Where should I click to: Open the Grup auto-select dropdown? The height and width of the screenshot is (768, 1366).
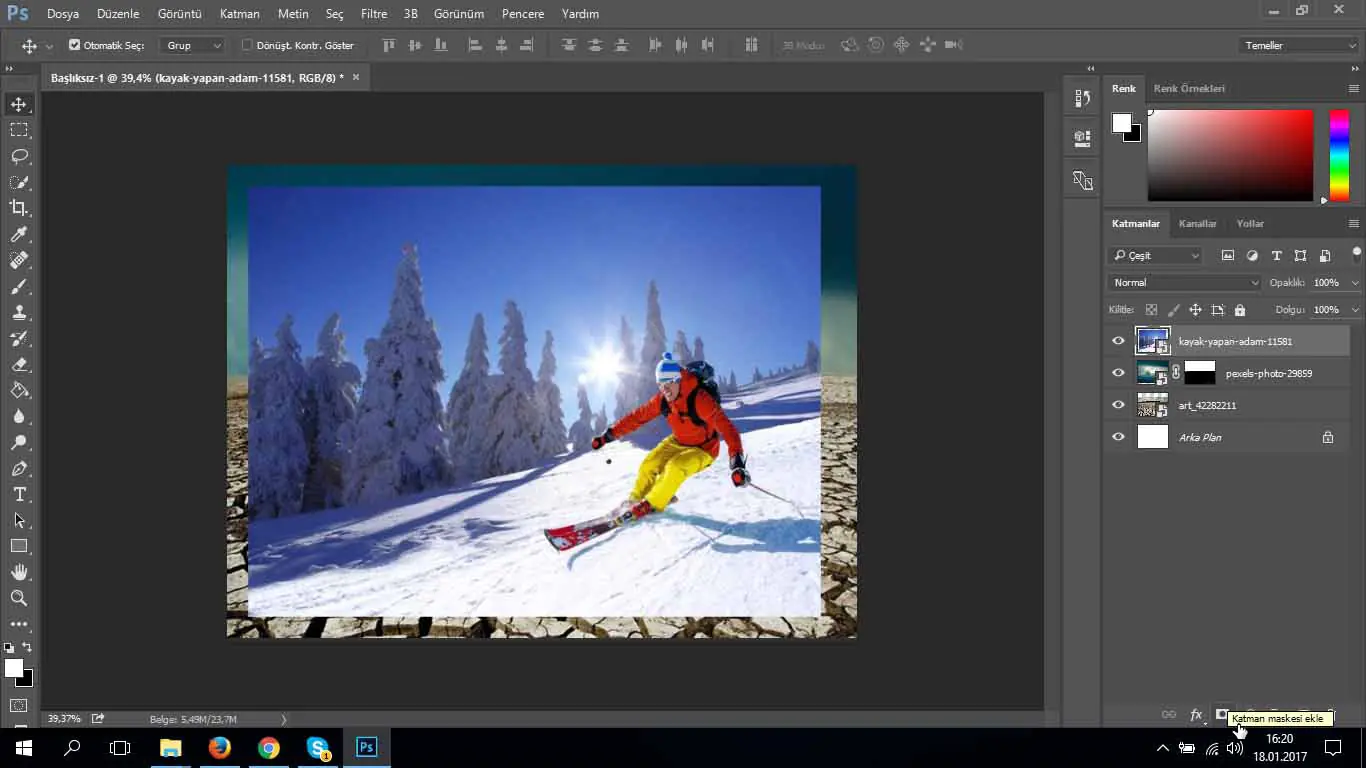[x=194, y=45]
